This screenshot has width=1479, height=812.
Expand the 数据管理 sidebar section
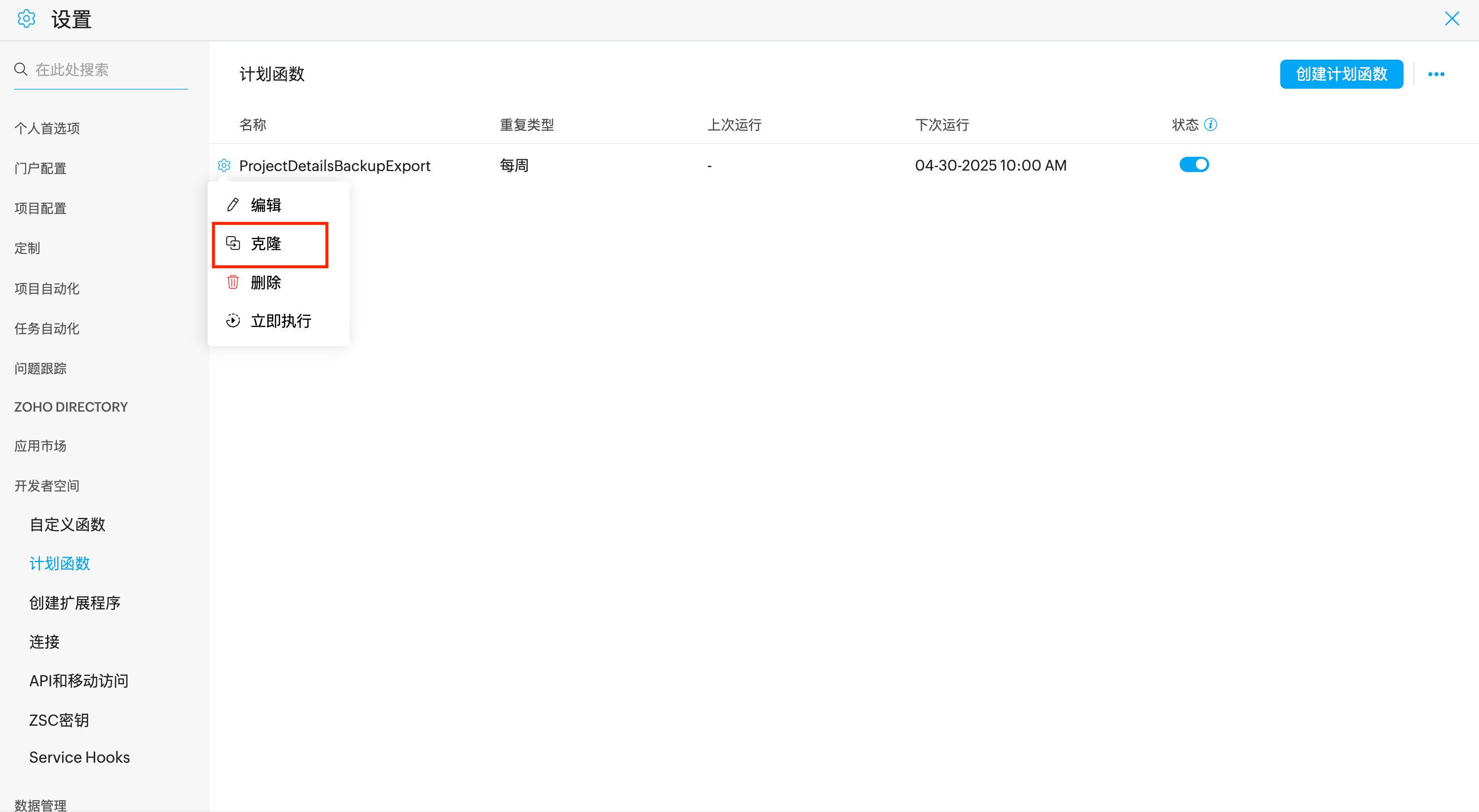[x=40, y=805]
